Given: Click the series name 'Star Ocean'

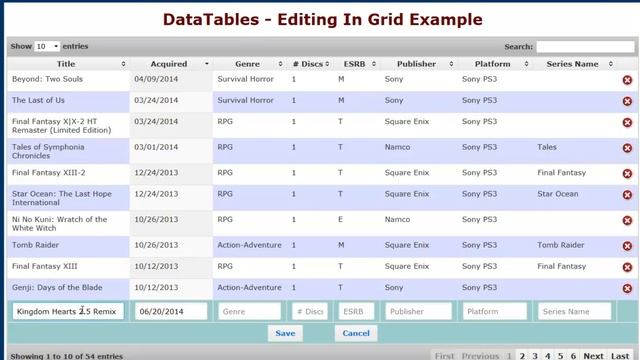Looking at the screenshot, I should (x=558, y=194).
